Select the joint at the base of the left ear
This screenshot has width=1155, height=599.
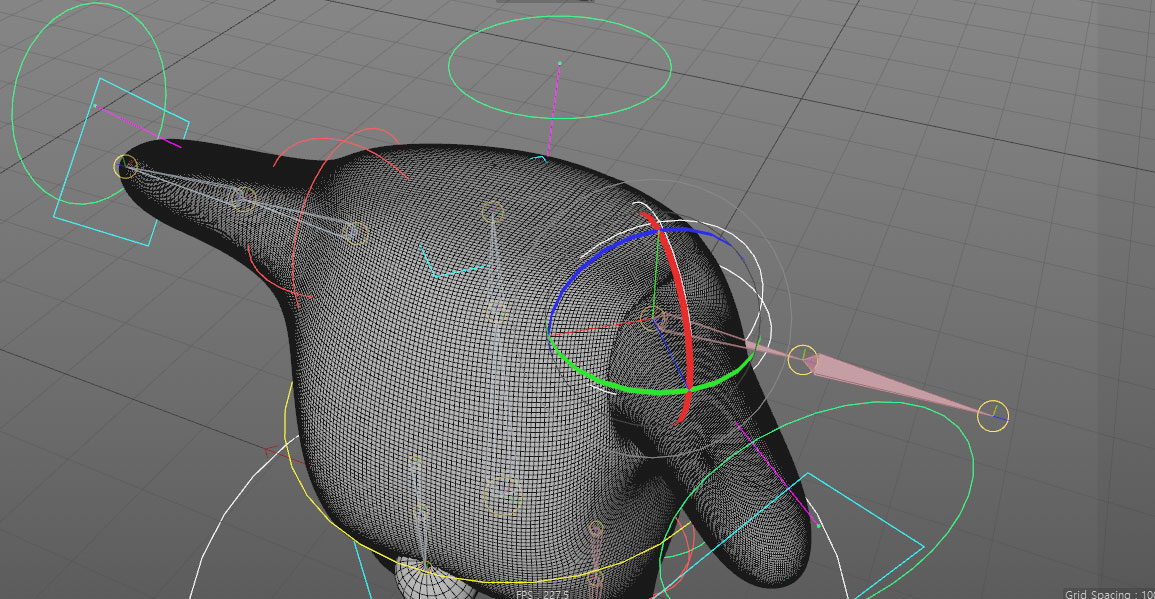pos(353,232)
